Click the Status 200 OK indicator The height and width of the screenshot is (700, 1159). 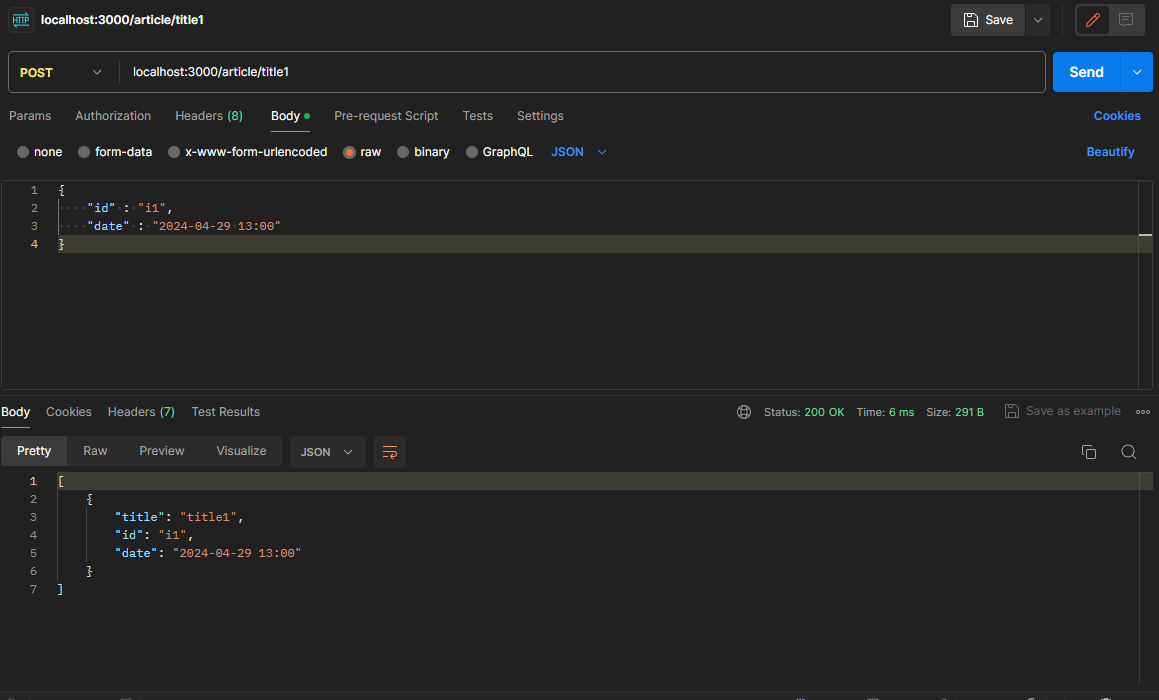[x=803, y=412]
